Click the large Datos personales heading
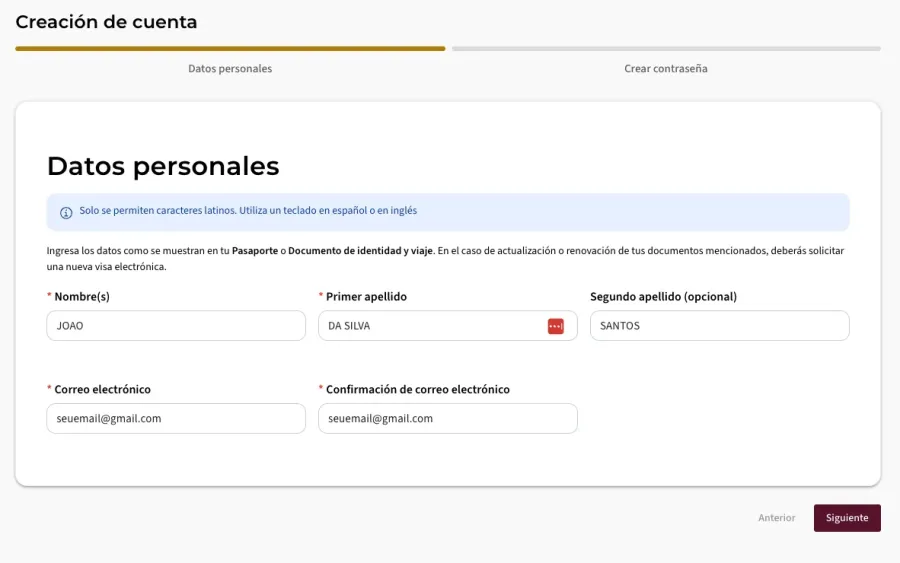The image size is (900, 563). (x=163, y=166)
